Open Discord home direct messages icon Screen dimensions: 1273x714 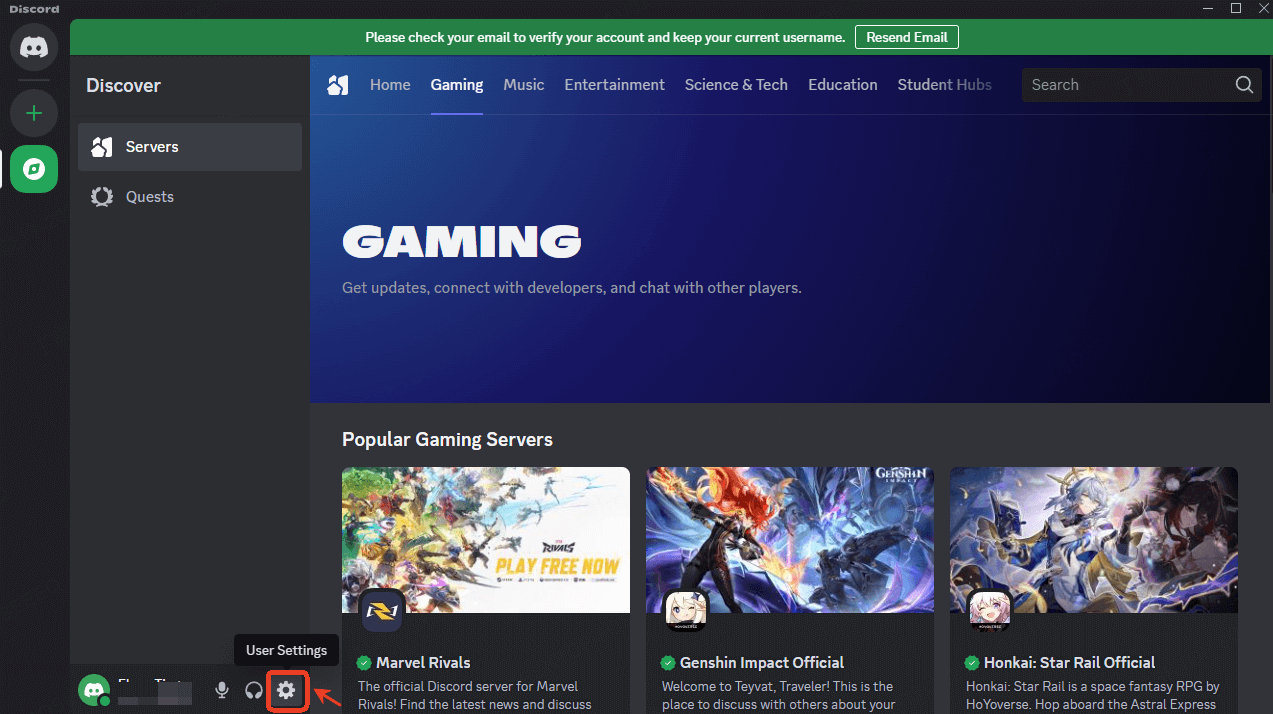tap(34, 47)
